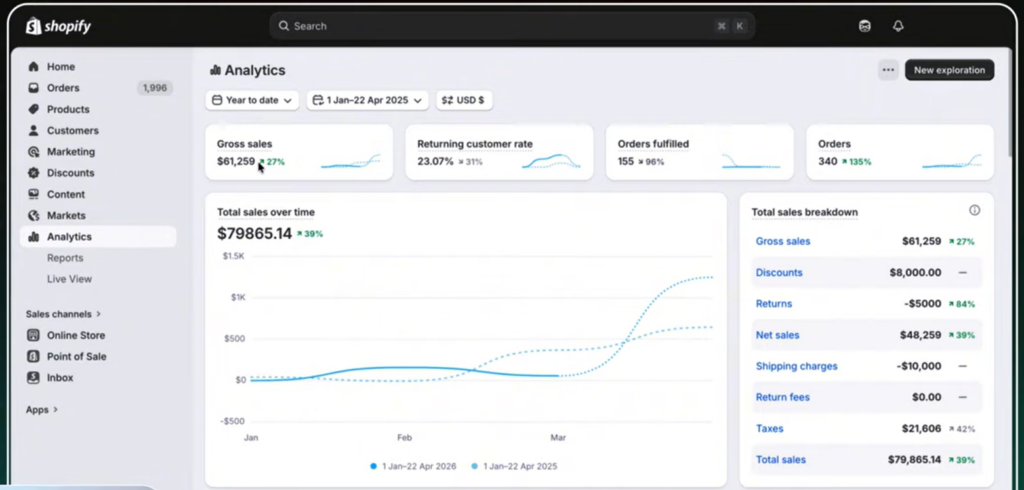Open the Net sales link in breakdown
Image resolution: width=1024 pixels, height=490 pixels.
(777, 335)
